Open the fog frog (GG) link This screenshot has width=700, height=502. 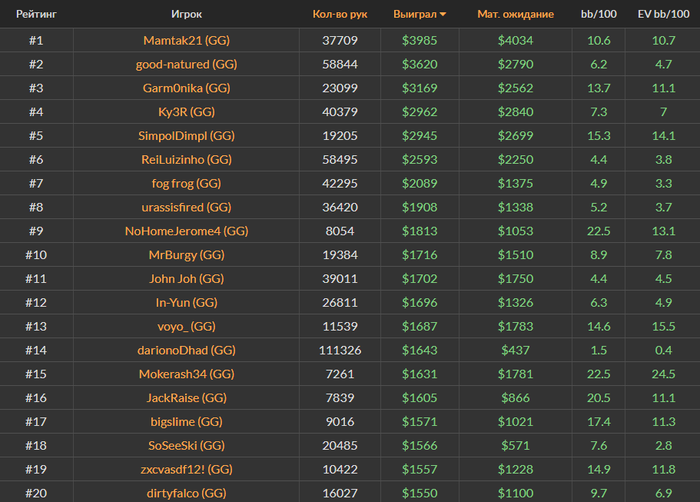coord(186,184)
